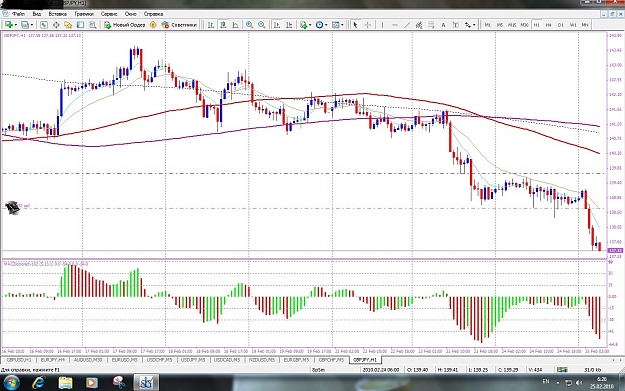Open the Справка menu

153,14
